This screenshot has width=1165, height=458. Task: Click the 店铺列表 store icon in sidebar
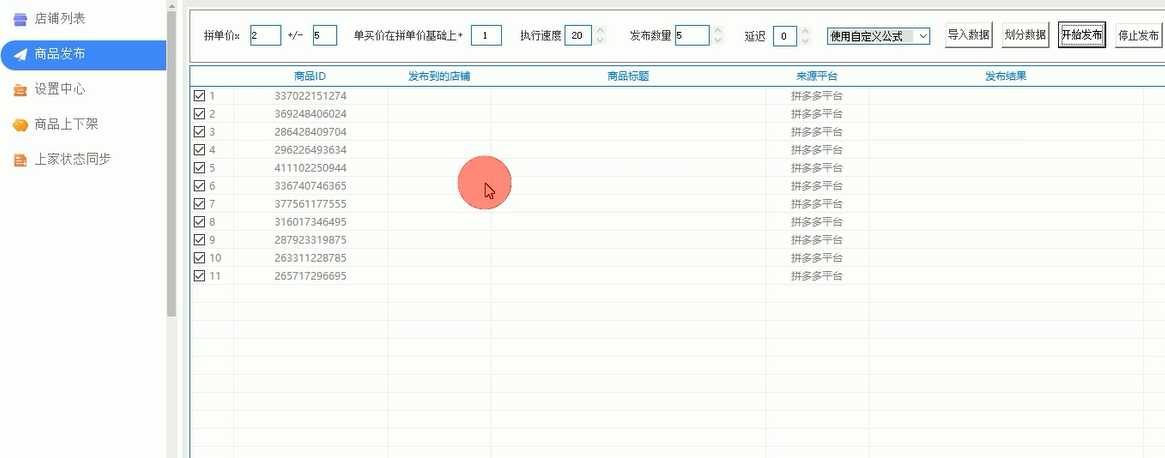20,19
